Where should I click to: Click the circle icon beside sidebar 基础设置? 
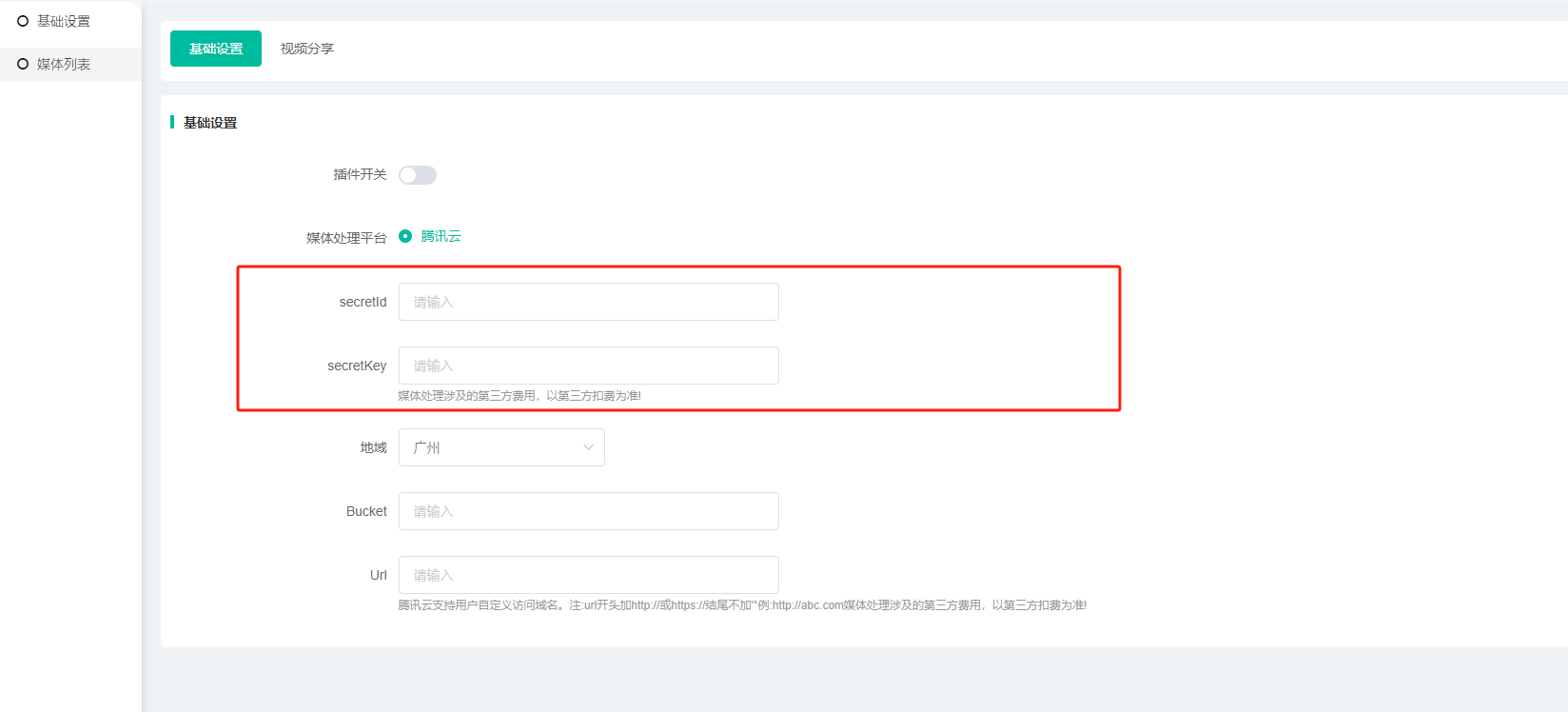click(x=23, y=21)
